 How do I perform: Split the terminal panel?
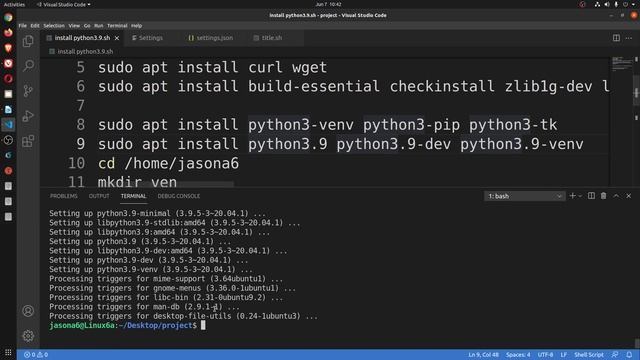pos(591,196)
